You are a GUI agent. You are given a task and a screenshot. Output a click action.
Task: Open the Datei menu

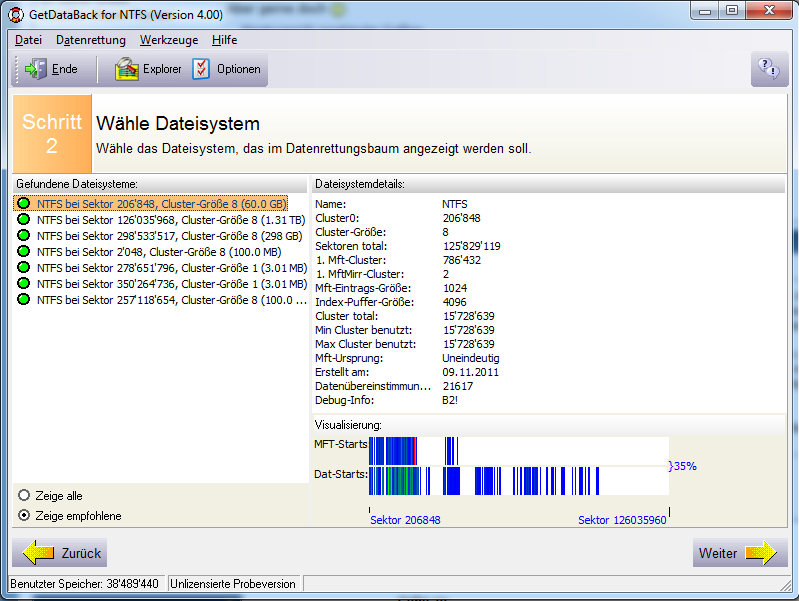coord(29,40)
